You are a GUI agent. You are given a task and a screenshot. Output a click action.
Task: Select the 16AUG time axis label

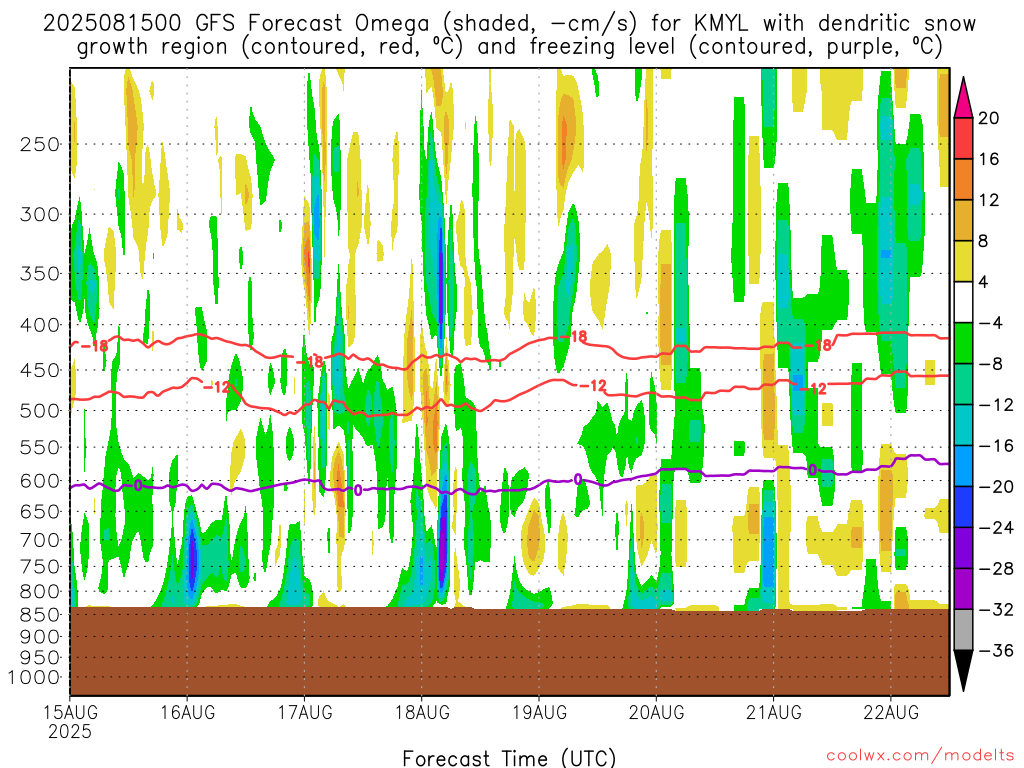187,712
